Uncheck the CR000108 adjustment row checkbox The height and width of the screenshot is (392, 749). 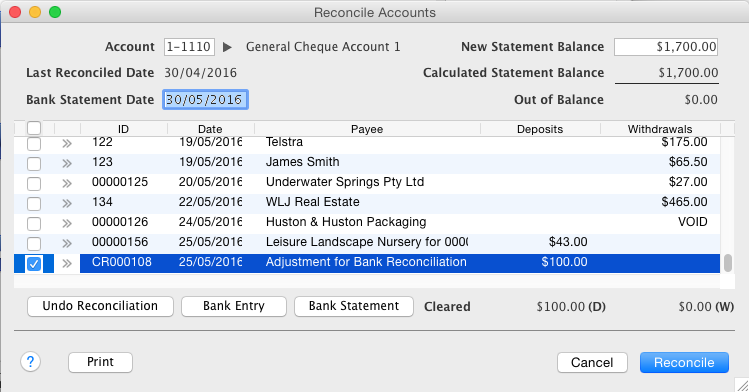click(x=34, y=264)
